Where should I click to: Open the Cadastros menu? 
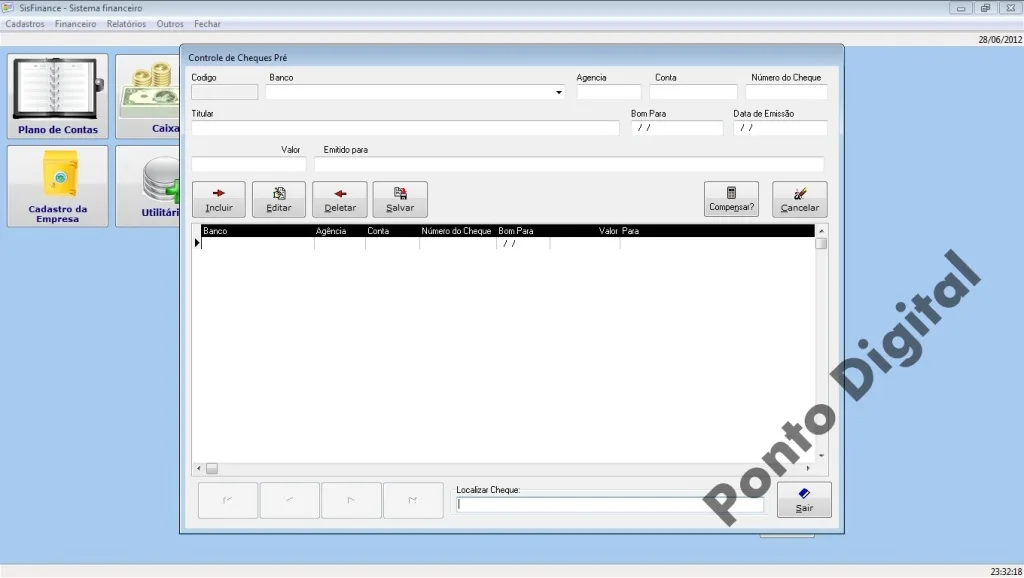pos(25,24)
